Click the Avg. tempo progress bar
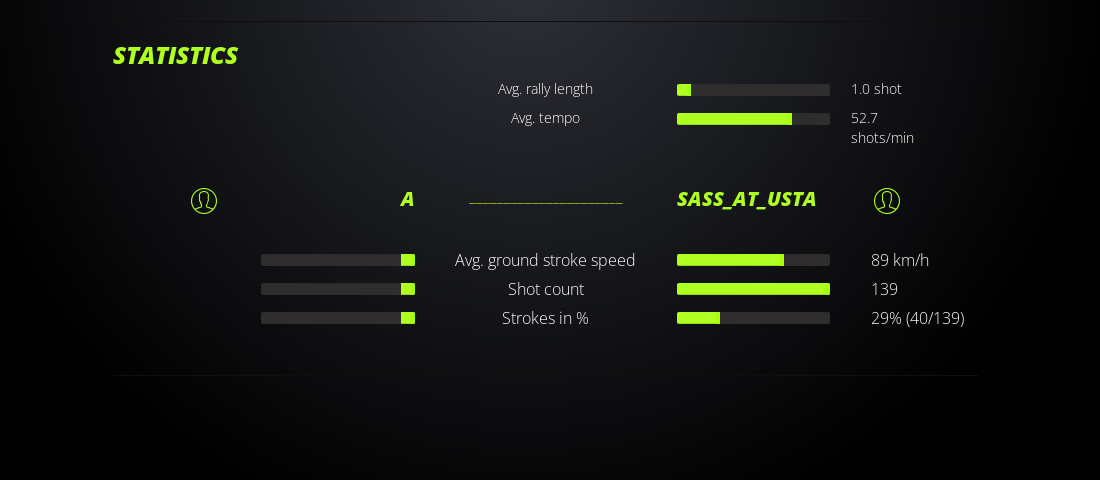 pyautogui.click(x=753, y=119)
